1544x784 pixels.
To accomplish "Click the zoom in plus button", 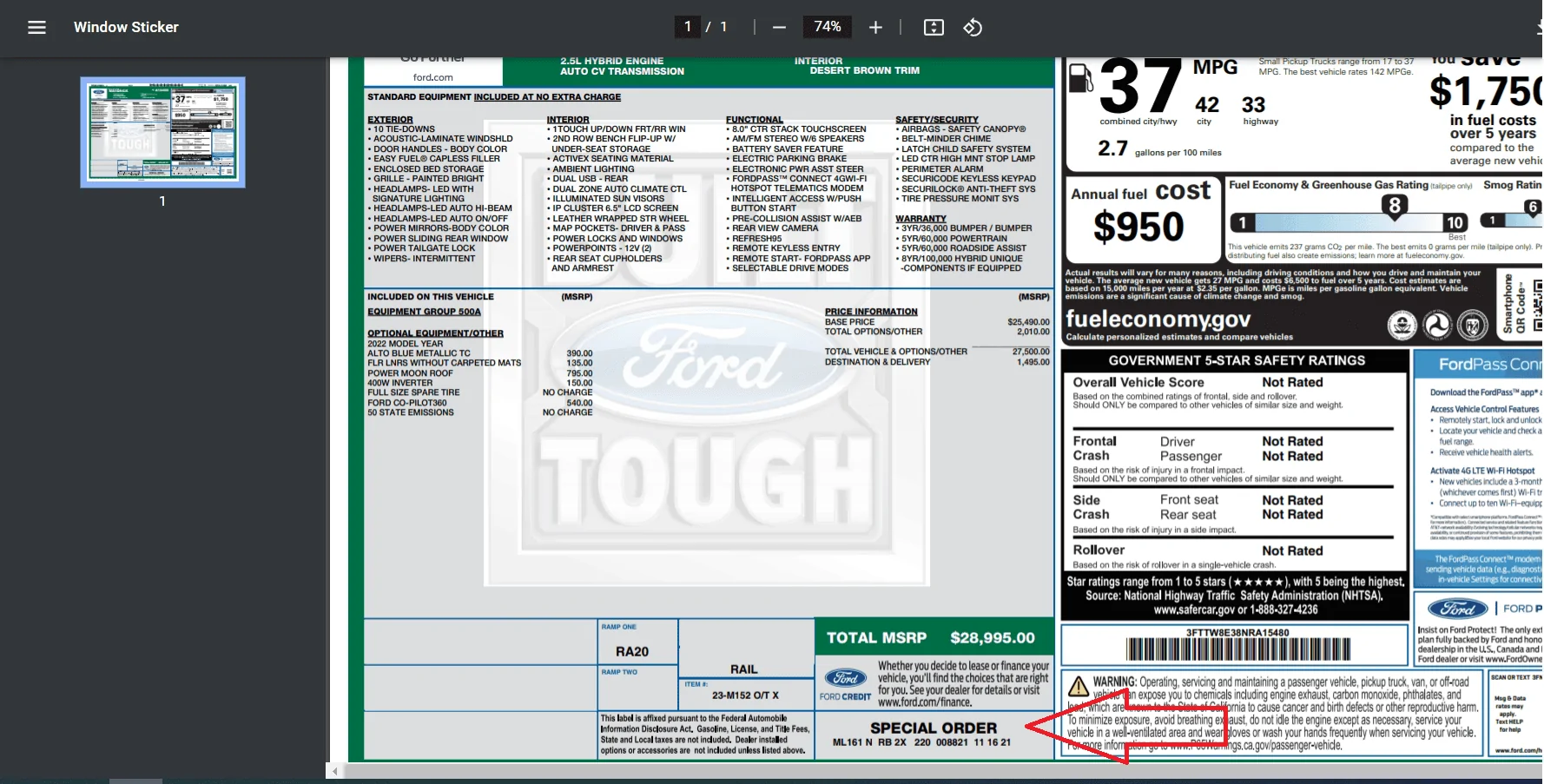I will [x=875, y=28].
